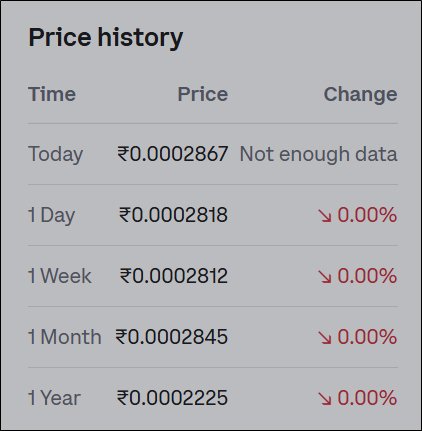Click the Price history heading

click(x=106, y=37)
